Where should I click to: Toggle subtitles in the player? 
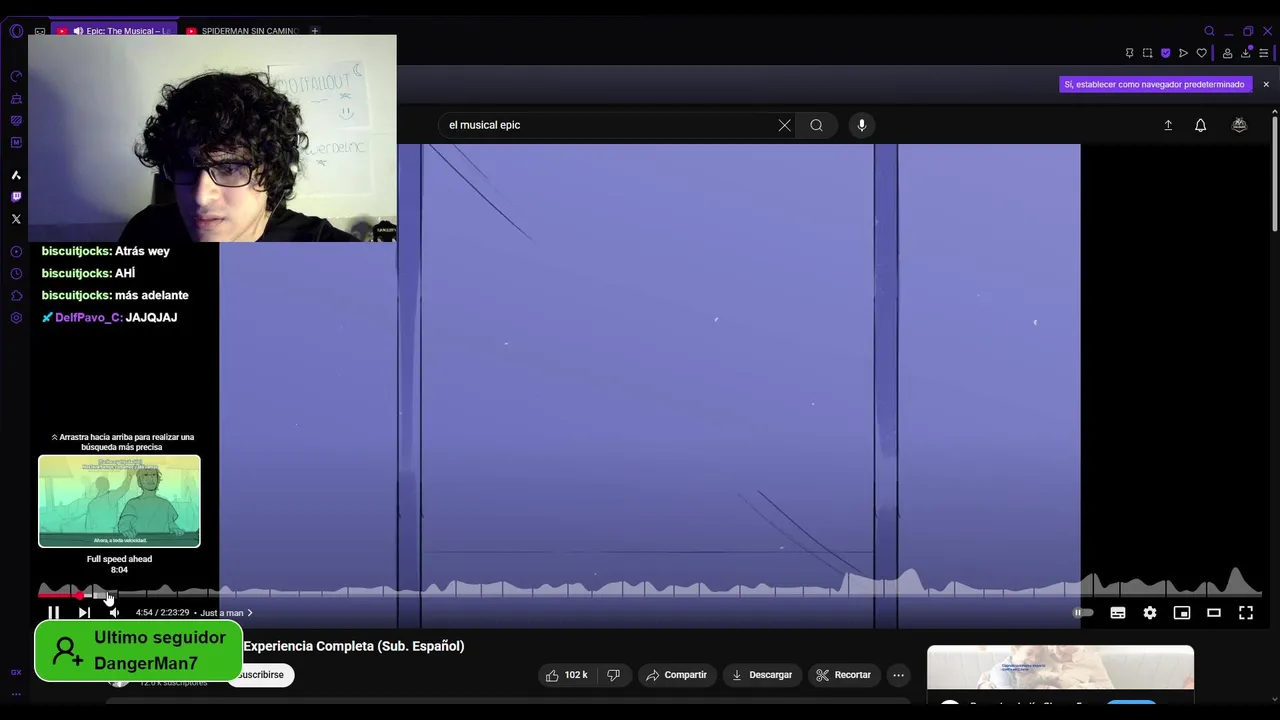(1118, 613)
